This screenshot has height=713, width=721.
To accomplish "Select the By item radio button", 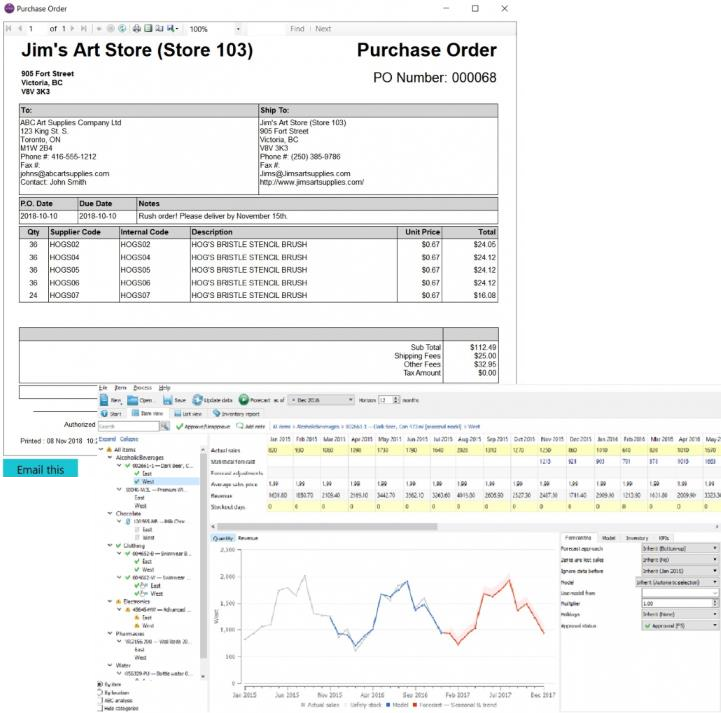I will click(99, 683).
